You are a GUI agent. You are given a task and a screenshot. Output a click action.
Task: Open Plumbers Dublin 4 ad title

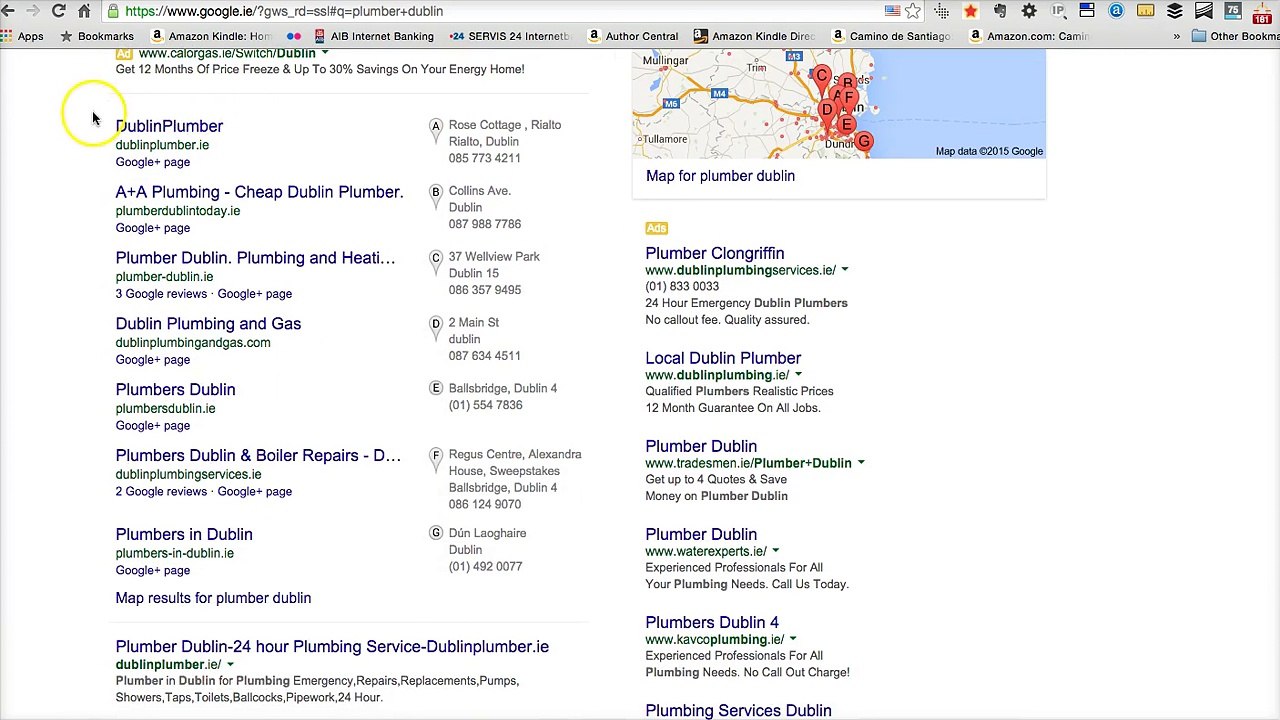(x=712, y=623)
